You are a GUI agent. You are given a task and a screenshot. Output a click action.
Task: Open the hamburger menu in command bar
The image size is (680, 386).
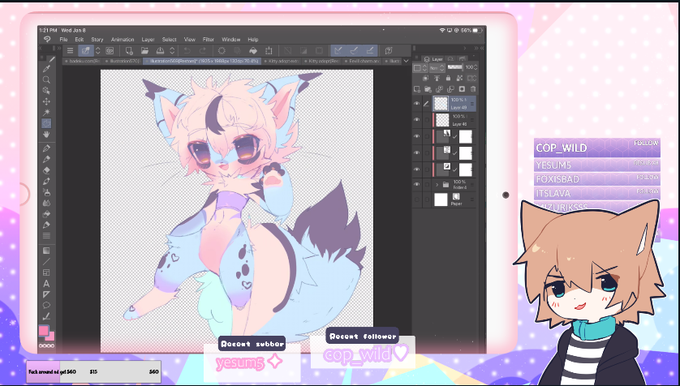[x=70, y=51]
